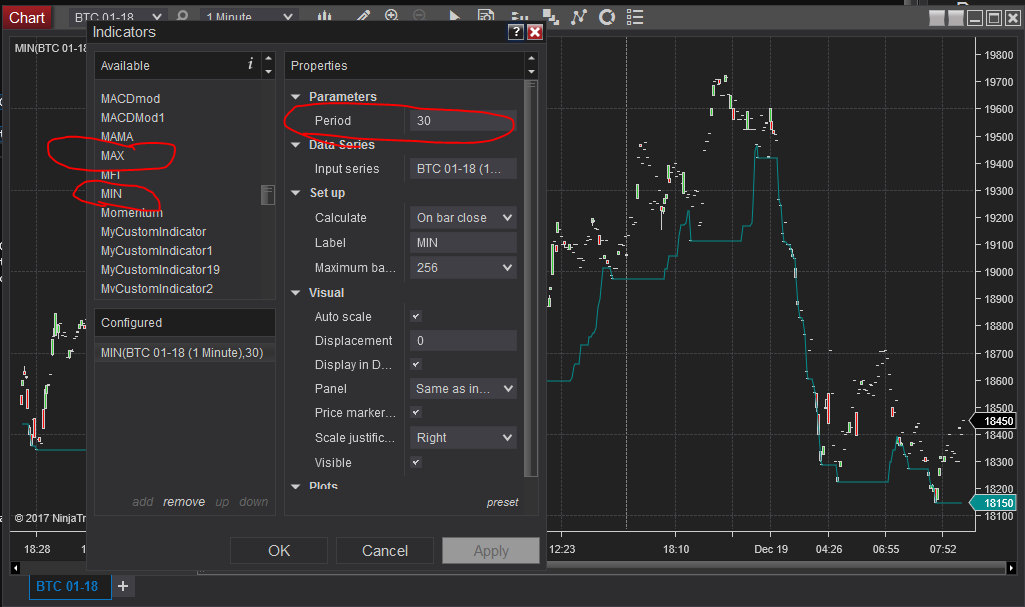This screenshot has height=607, width=1025.
Task: Add a new tab with plus button
Action: [123, 586]
